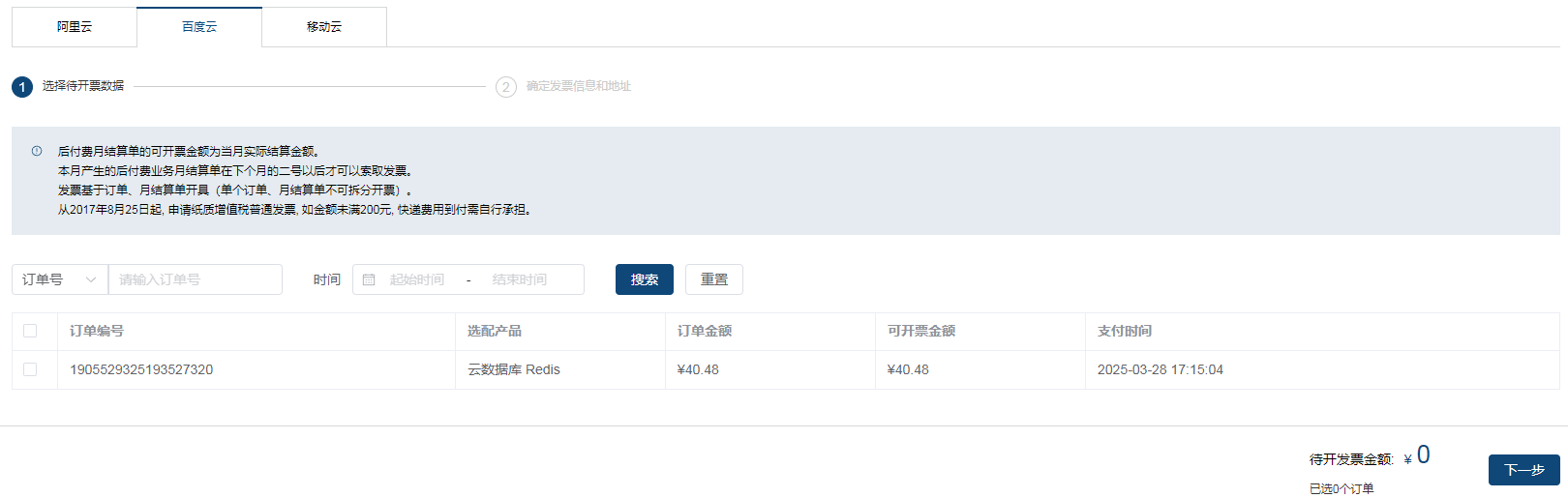Viewport: 1568px width, 498px height.
Task: Click the 确定发票信息和地址 step label
Action: point(579,86)
